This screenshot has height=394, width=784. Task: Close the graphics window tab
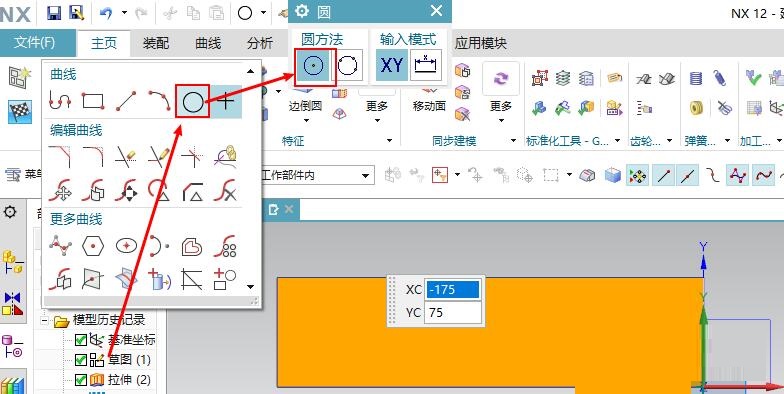(x=288, y=210)
